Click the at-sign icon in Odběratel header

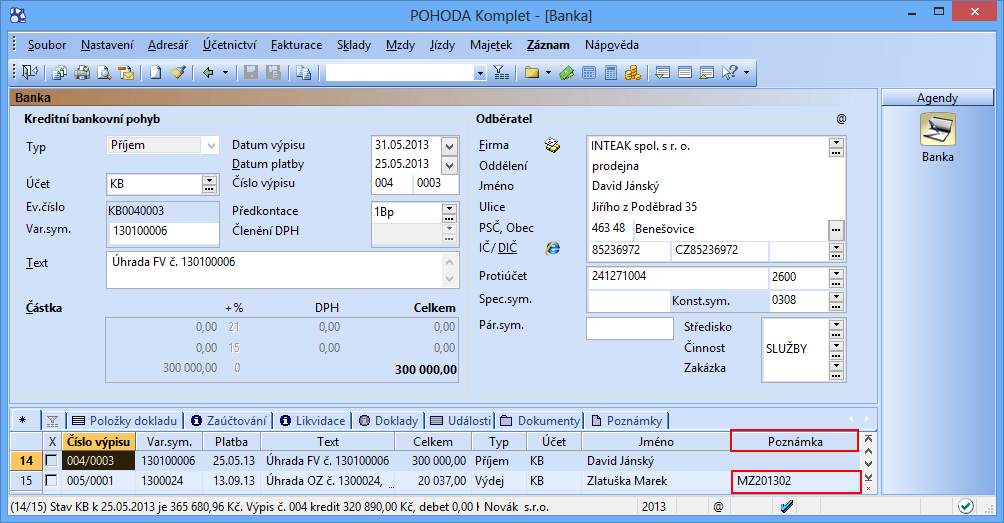point(841,119)
